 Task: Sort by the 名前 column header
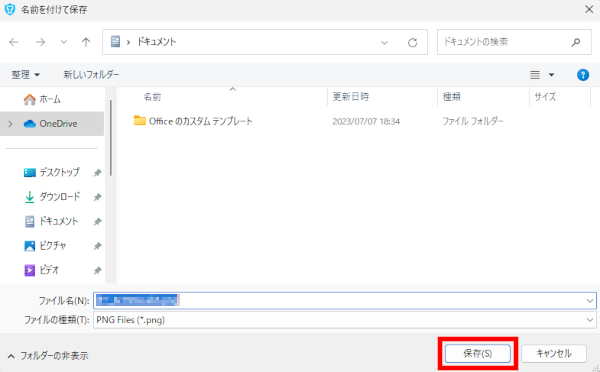(x=152, y=97)
